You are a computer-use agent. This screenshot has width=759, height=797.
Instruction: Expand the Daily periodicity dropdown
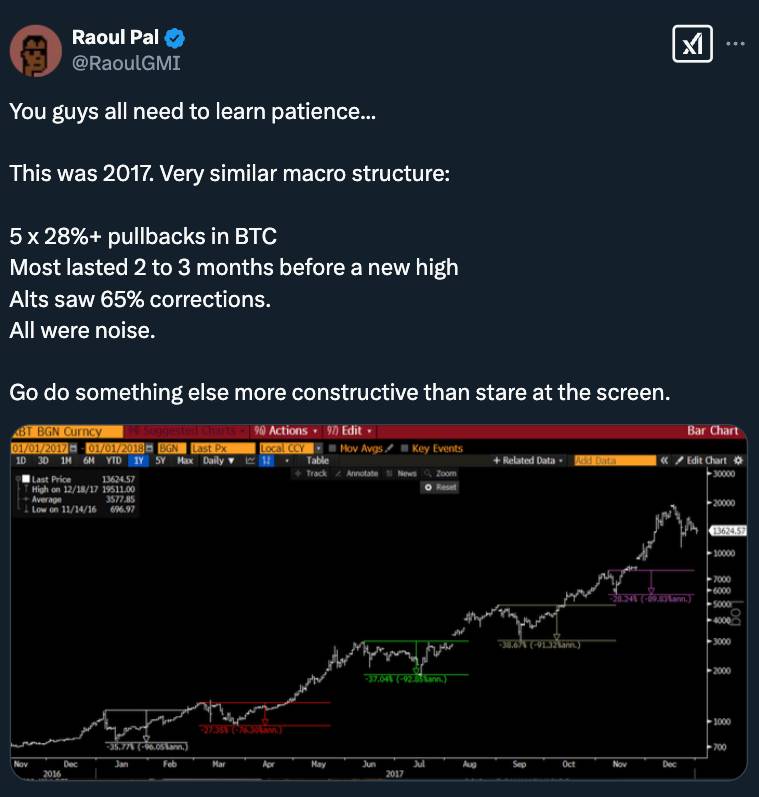[218, 461]
